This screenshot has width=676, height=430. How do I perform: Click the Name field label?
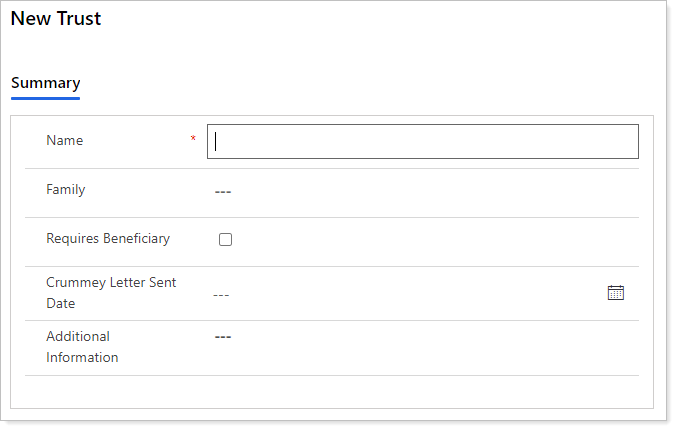(65, 141)
